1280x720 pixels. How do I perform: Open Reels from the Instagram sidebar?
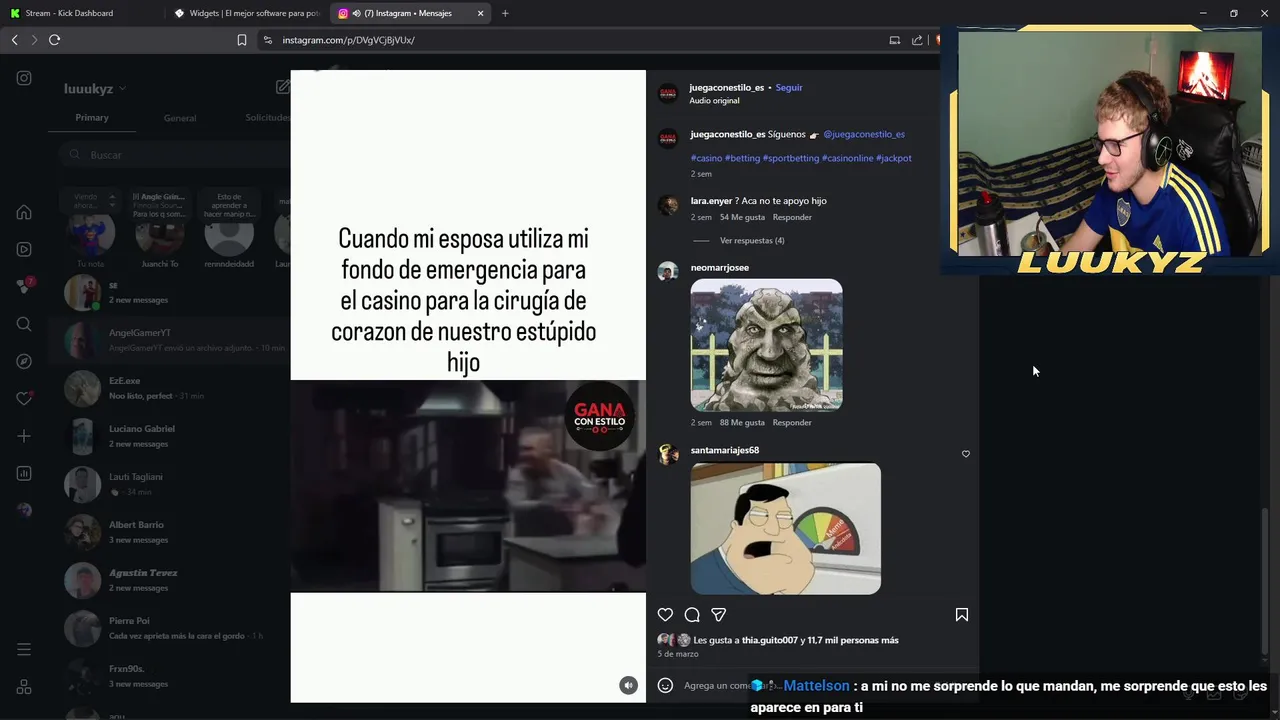pyautogui.click(x=24, y=249)
